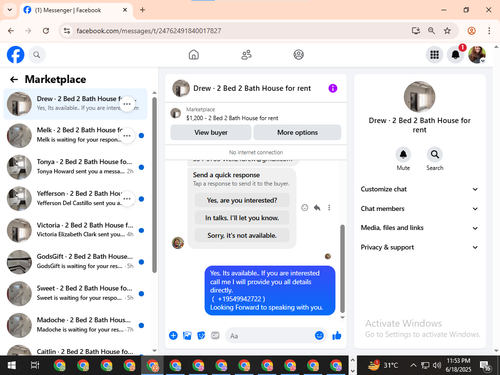Open the Windows Start button
500x375 pixels.
[x=12, y=365]
